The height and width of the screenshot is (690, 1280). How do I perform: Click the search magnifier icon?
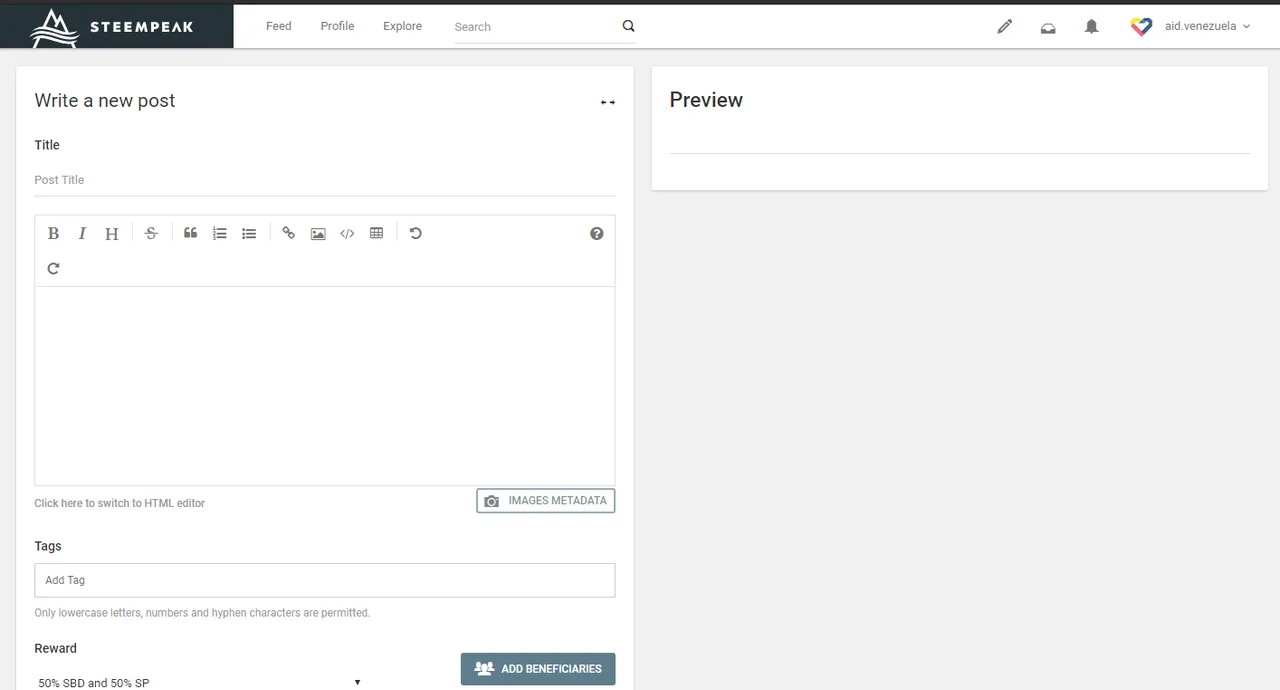[628, 26]
